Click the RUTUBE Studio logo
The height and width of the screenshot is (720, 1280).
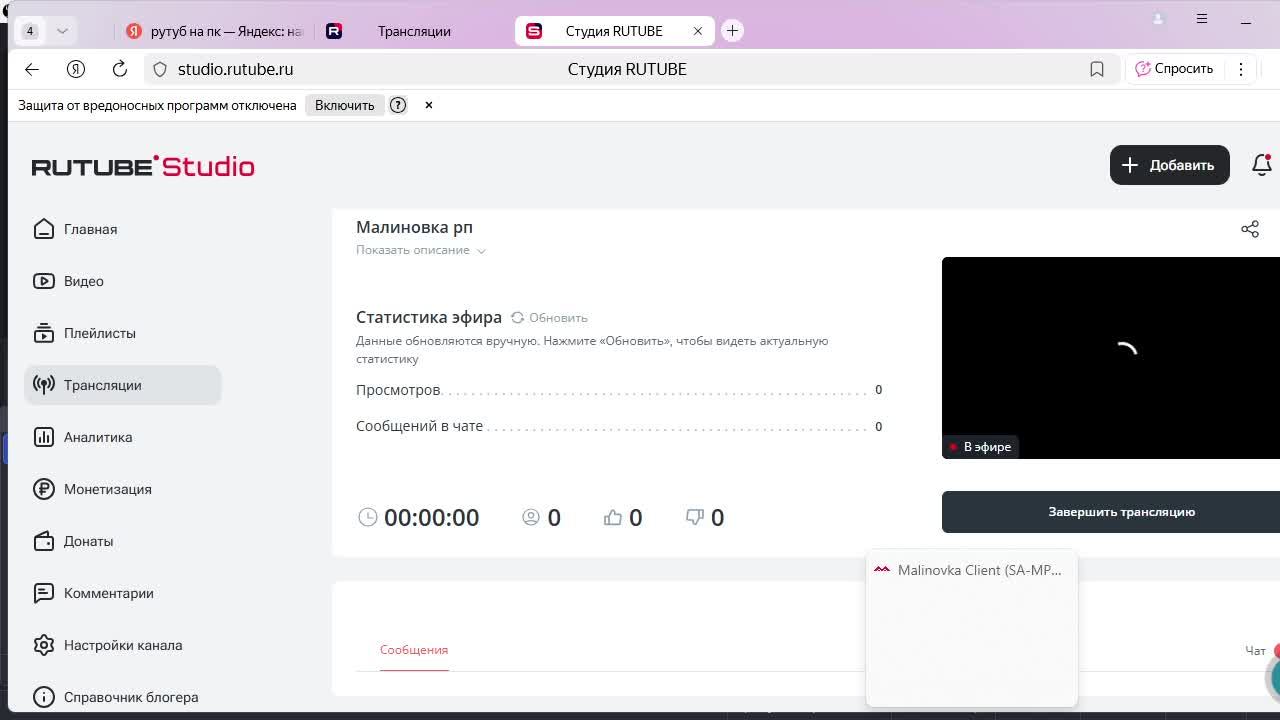pyautogui.click(x=143, y=166)
